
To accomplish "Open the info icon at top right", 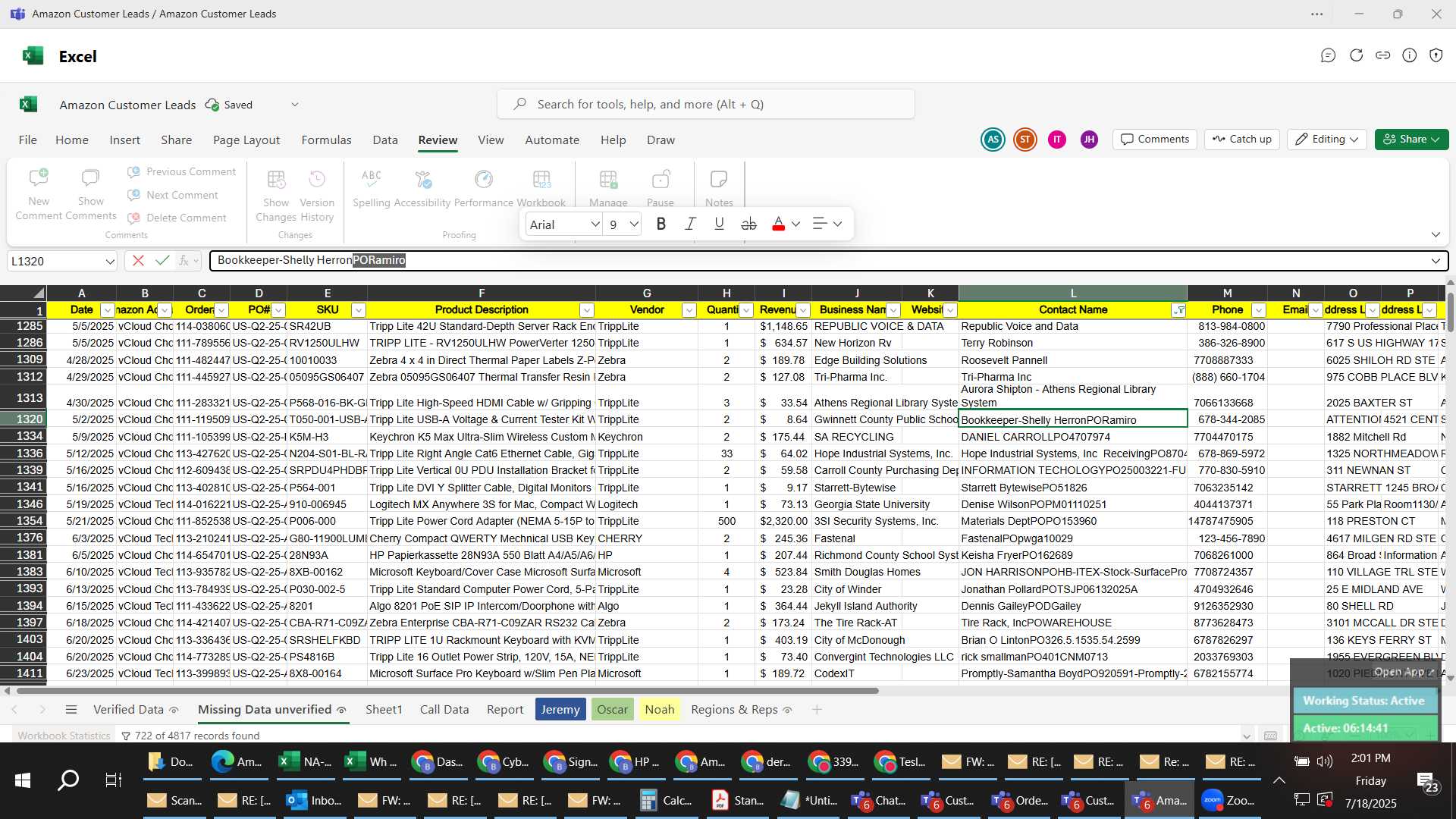I will click(x=1410, y=55).
